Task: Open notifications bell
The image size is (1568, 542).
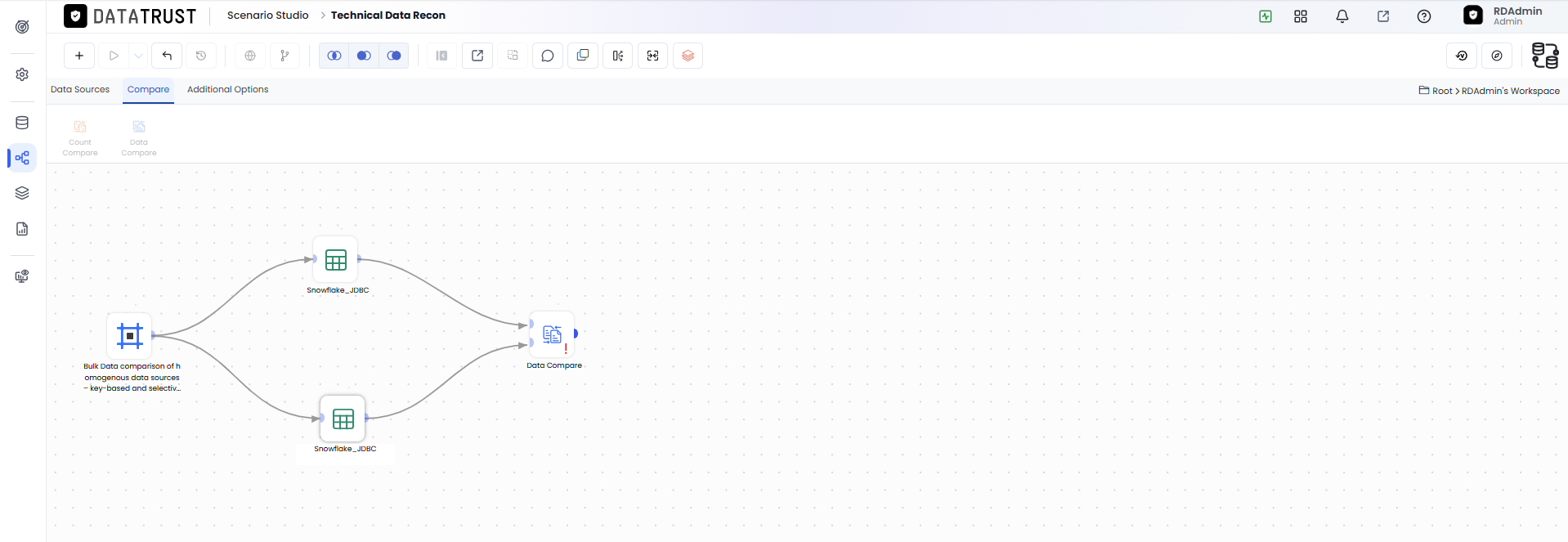Action: tap(1342, 16)
